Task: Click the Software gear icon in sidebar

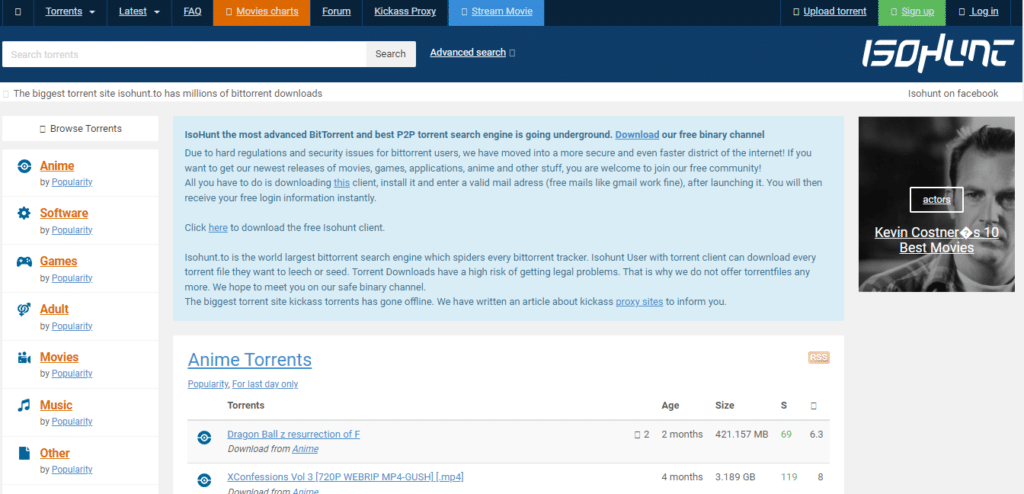Action: pos(24,213)
